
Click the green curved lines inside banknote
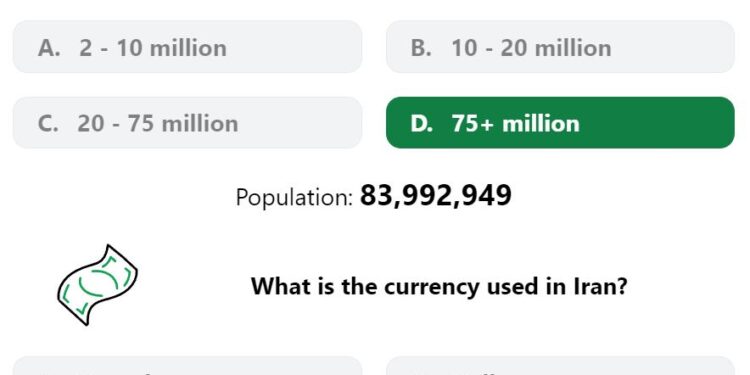pos(99,284)
